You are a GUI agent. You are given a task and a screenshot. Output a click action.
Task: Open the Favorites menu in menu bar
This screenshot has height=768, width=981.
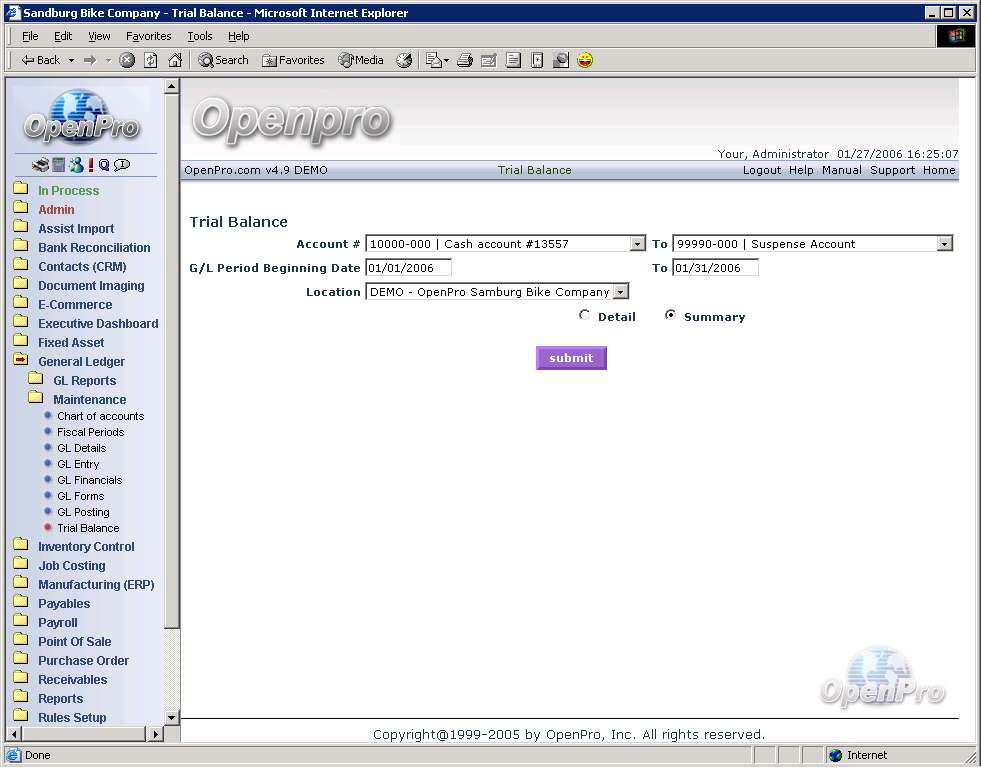pos(148,36)
